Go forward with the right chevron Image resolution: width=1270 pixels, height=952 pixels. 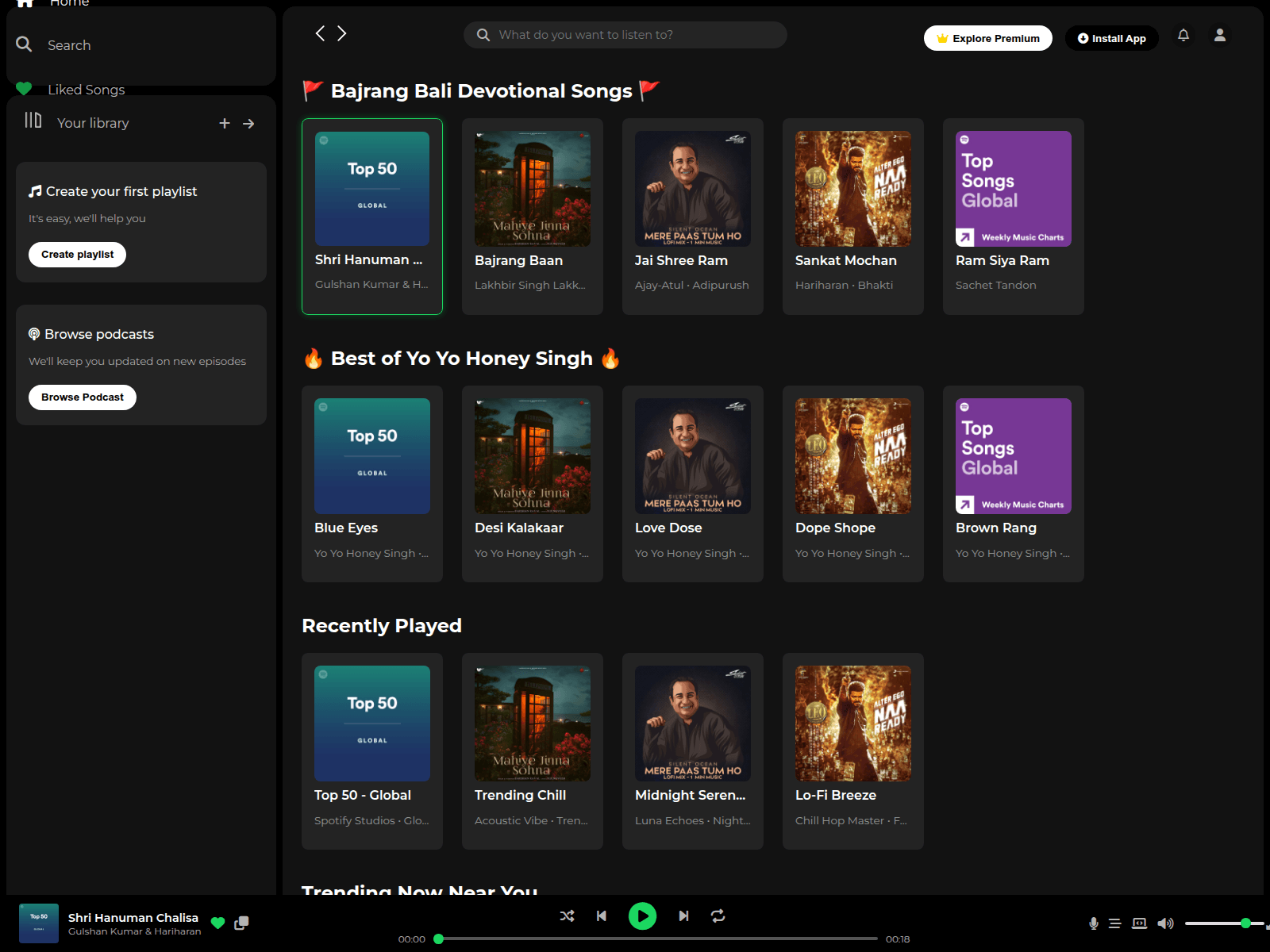pyautogui.click(x=342, y=33)
